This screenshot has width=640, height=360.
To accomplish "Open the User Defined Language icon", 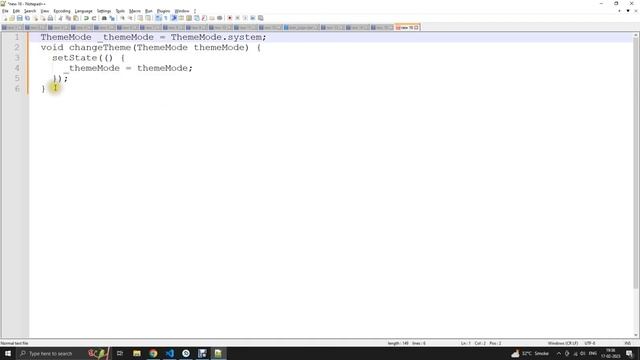I will [x=181, y=18].
